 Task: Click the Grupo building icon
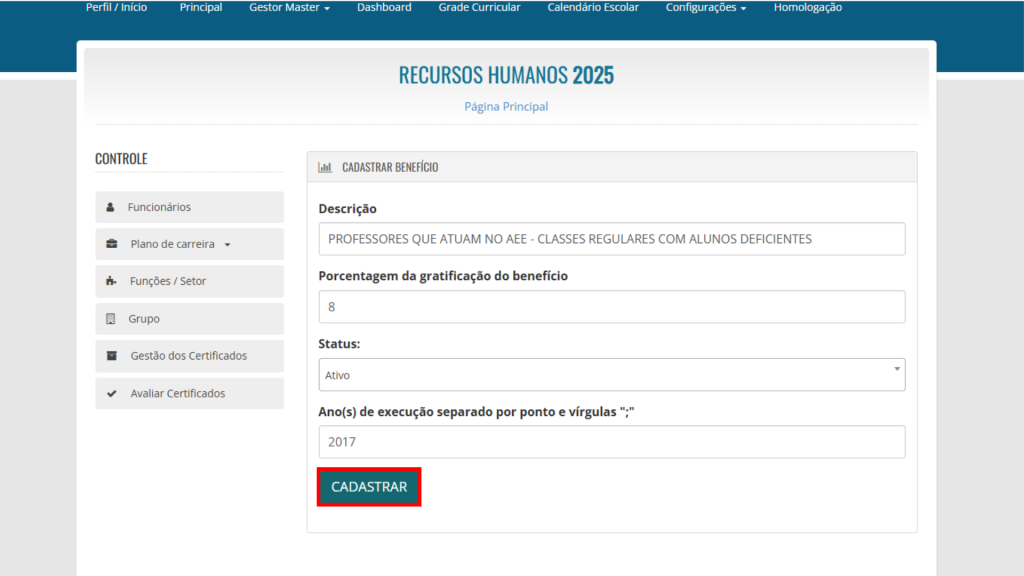110,319
